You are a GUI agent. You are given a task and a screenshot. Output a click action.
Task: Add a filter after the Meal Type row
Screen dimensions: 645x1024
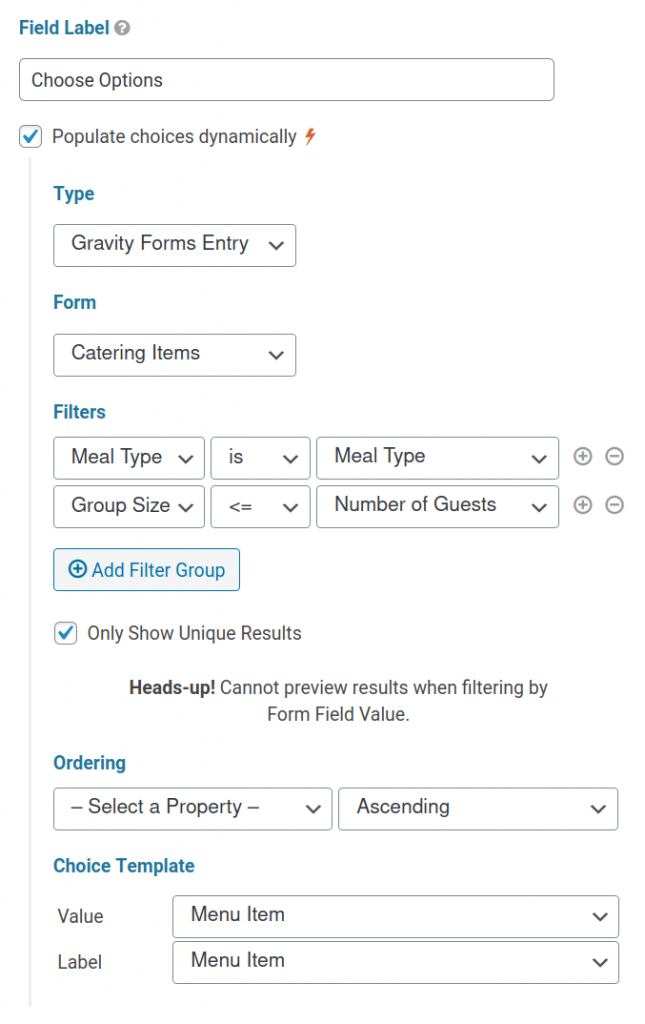coord(583,457)
